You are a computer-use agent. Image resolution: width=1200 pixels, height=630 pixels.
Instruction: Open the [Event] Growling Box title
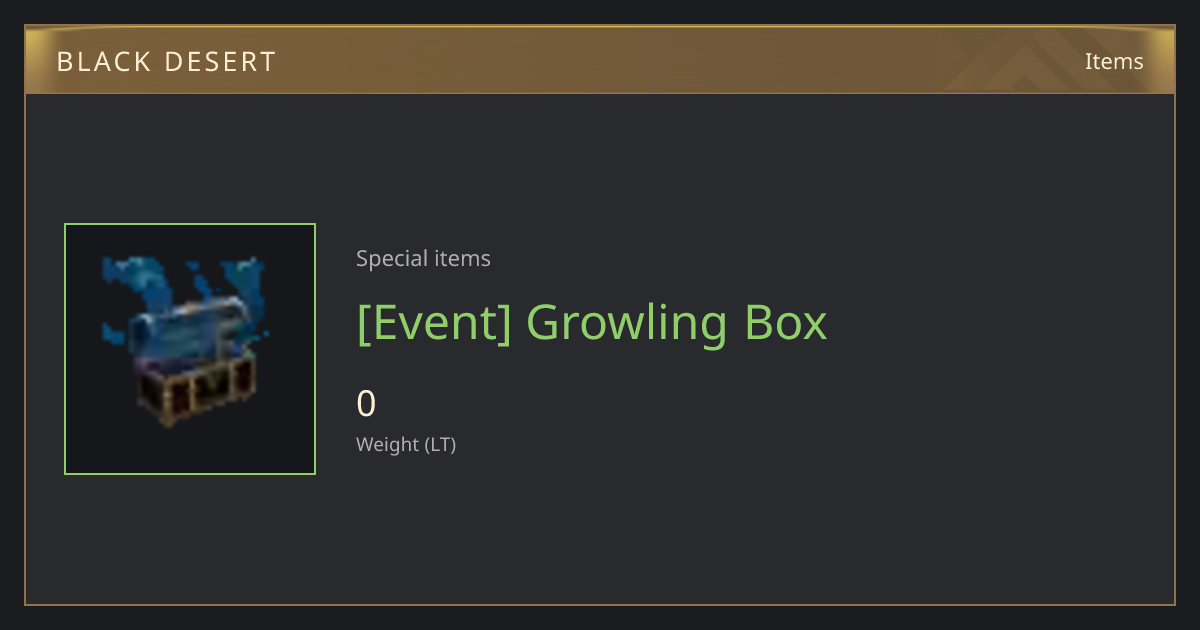pyautogui.click(x=592, y=323)
